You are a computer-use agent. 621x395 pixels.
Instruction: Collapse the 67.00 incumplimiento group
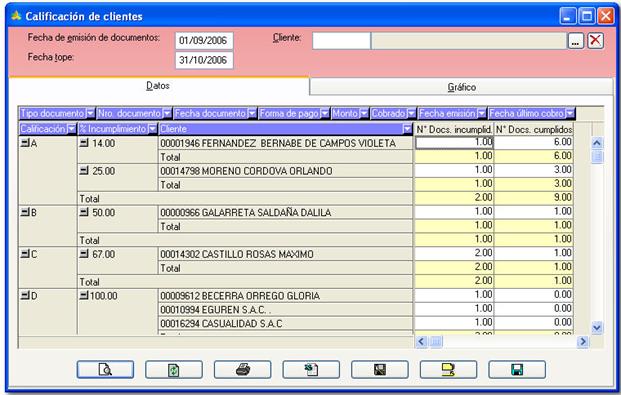(x=84, y=254)
